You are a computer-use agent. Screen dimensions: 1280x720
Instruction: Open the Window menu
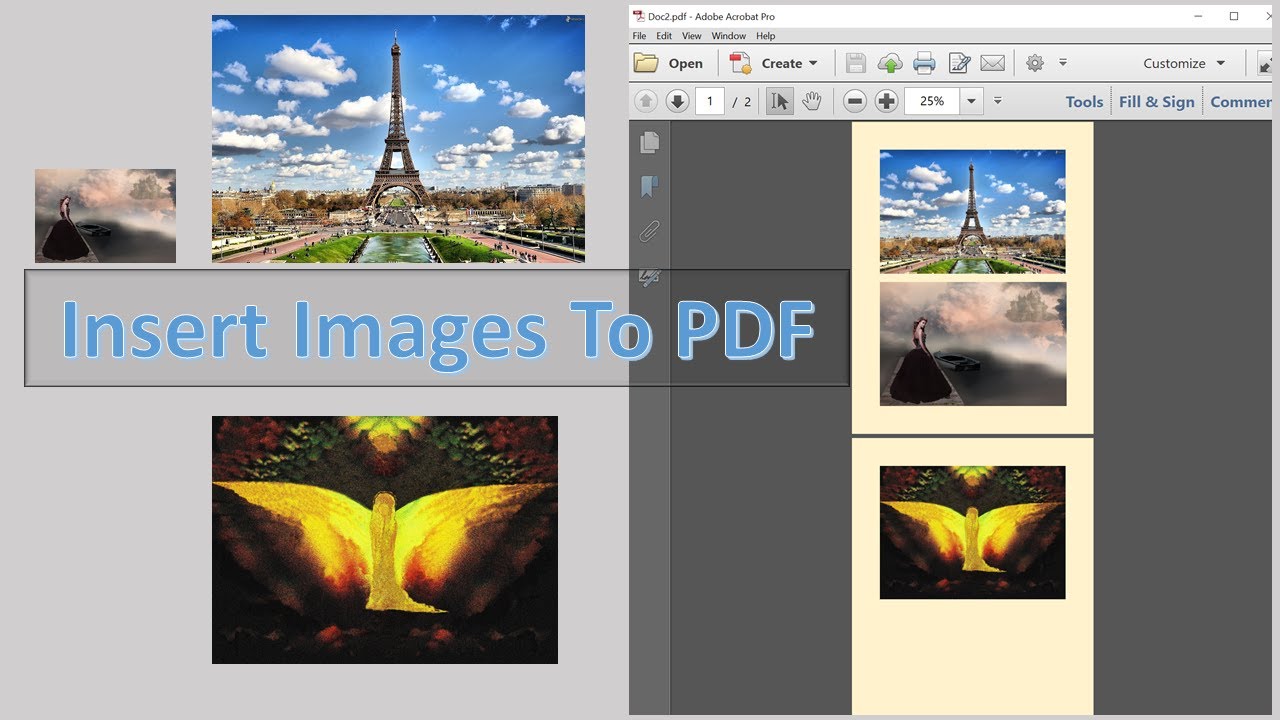click(729, 36)
